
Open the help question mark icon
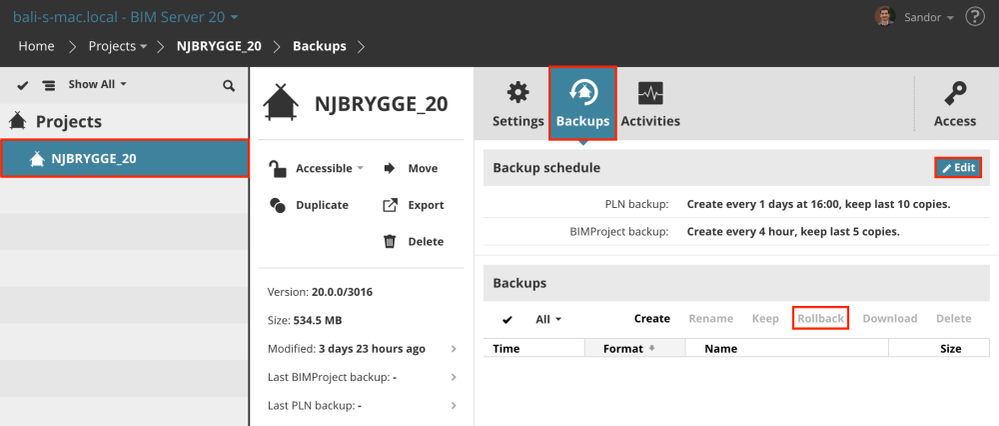[x=975, y=17]
